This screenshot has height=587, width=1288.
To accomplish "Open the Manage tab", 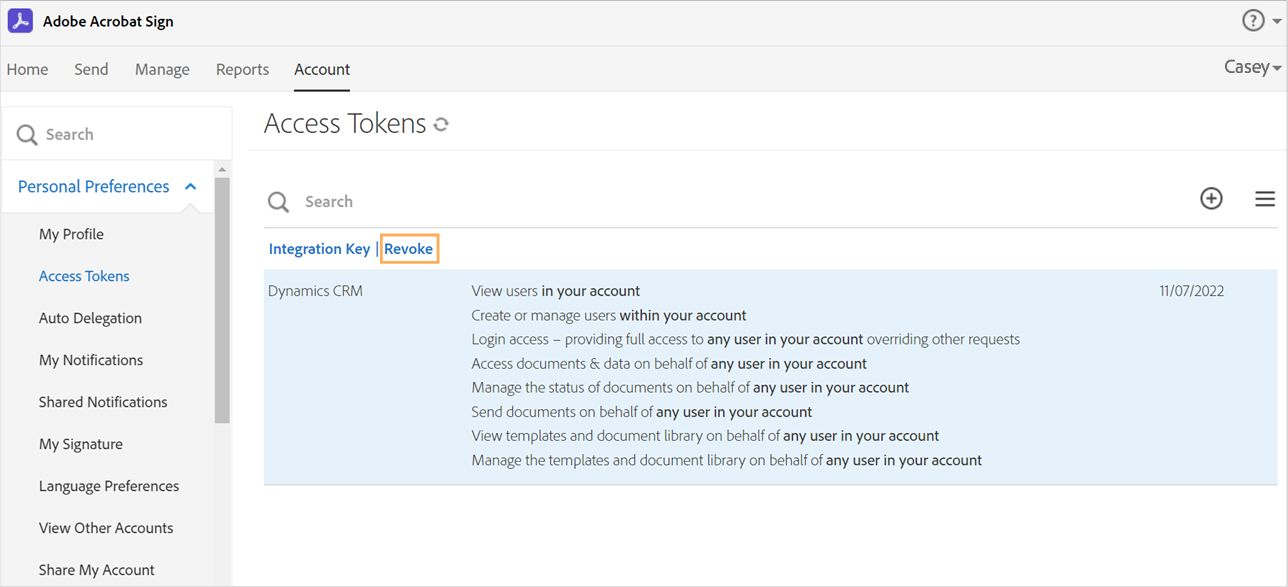I will (162, 69).
